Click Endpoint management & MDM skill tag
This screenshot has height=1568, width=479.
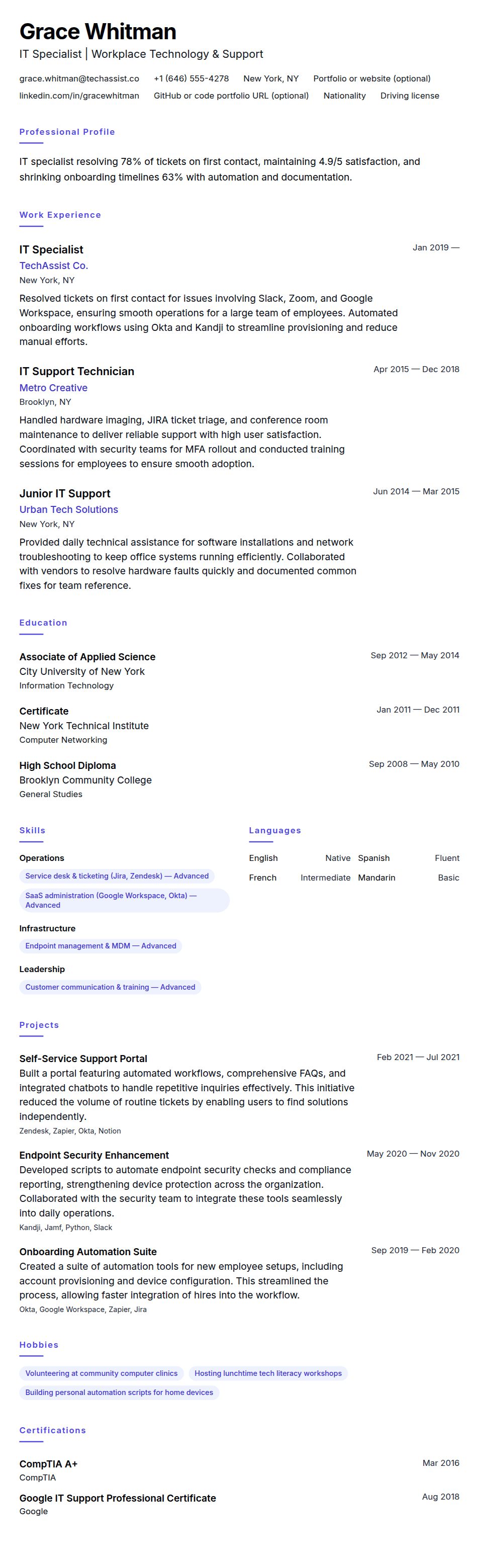(101, 946)
